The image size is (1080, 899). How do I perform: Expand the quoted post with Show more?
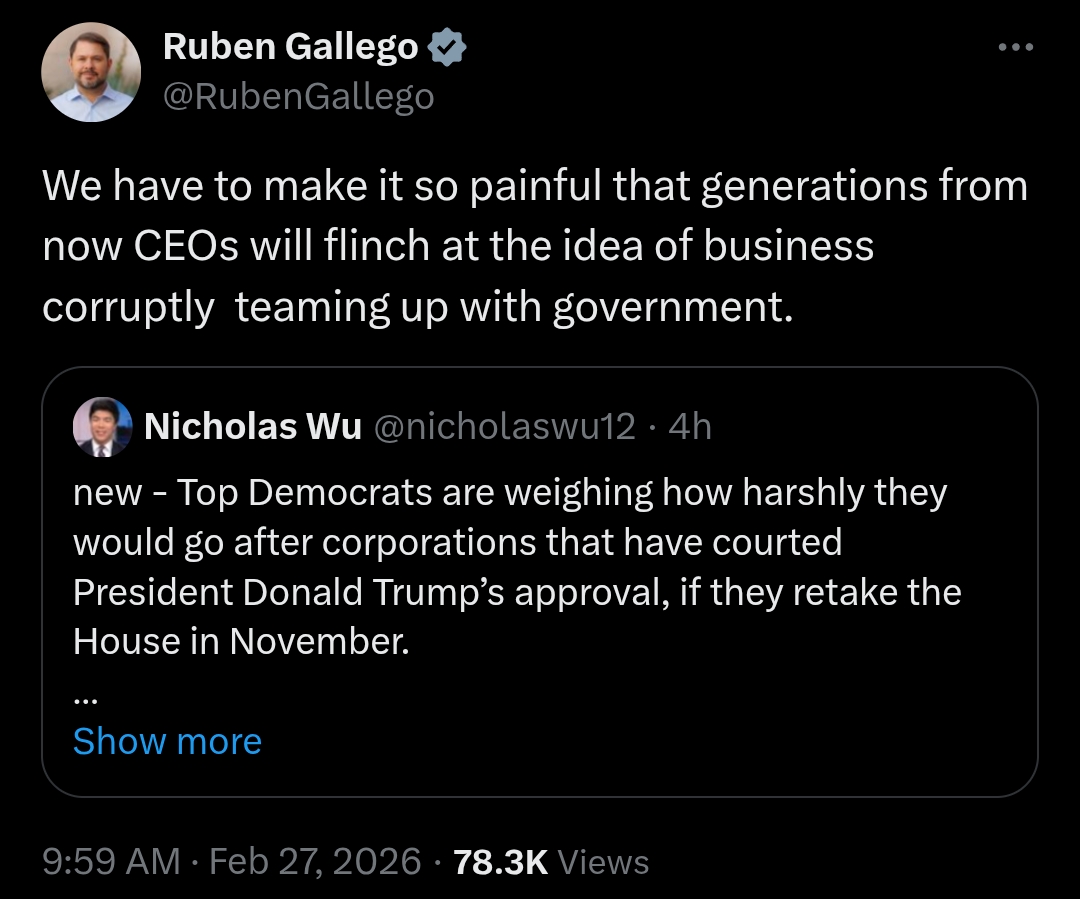tap(167, 741)
